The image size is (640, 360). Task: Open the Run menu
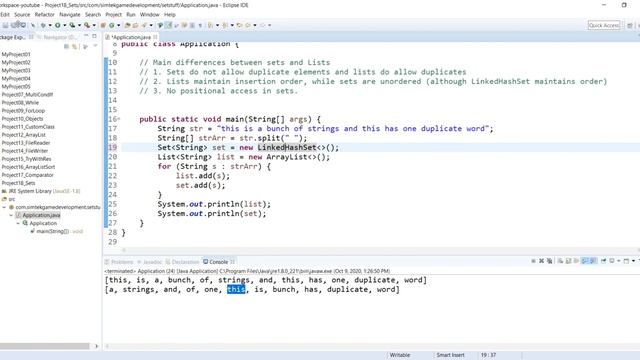pos(131,14)
